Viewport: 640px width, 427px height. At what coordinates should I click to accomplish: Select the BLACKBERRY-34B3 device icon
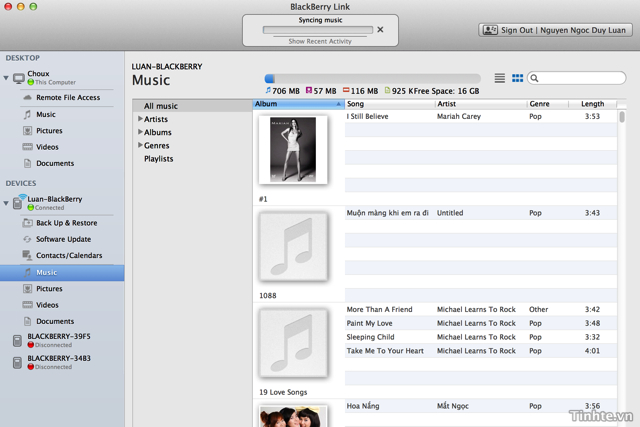tap(17, 363)
